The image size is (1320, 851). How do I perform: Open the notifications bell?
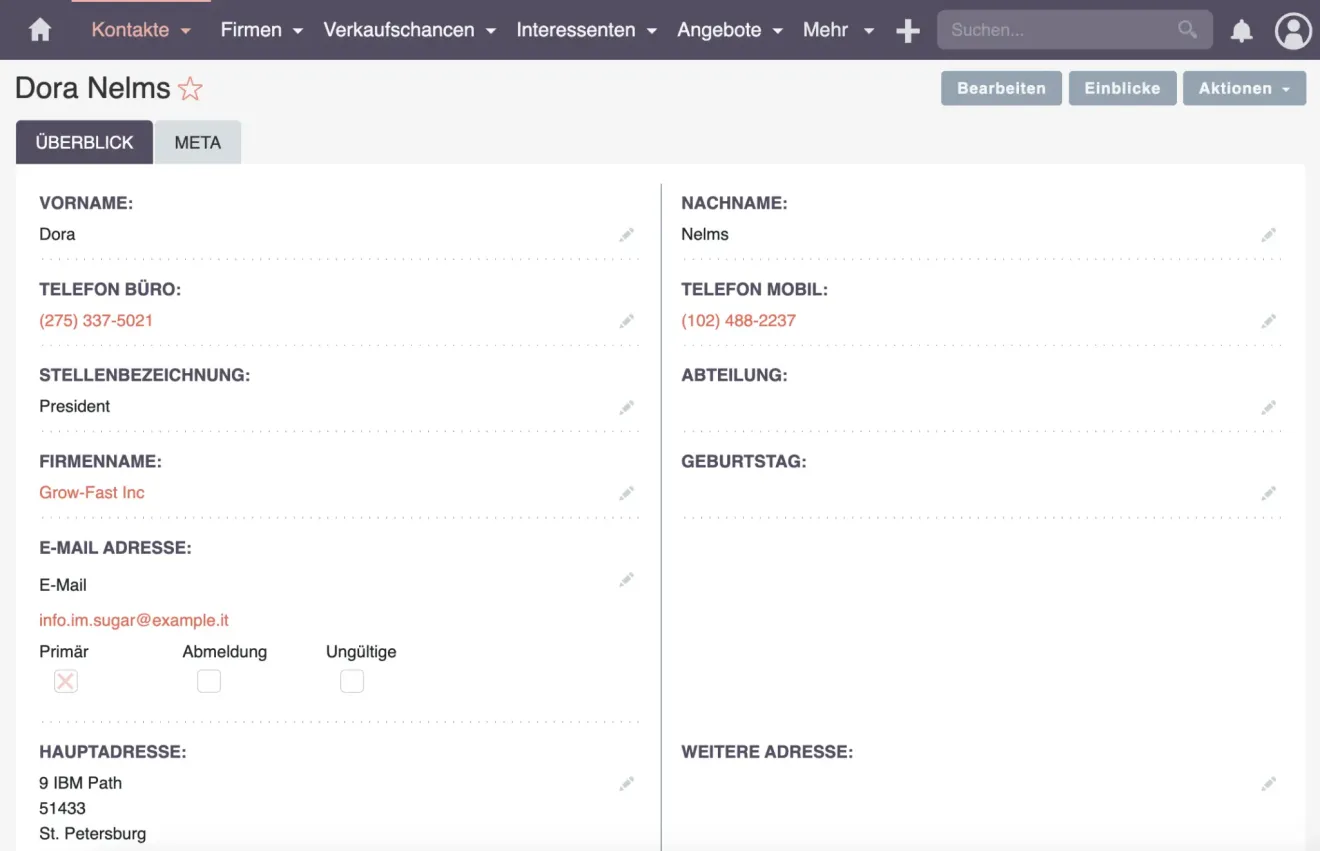point(1241,31)
